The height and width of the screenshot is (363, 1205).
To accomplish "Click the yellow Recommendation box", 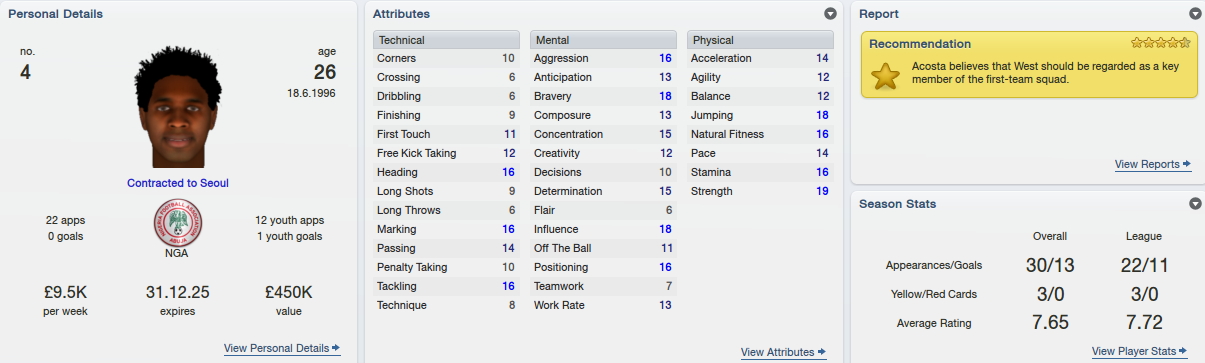I will pos(1030,65).
